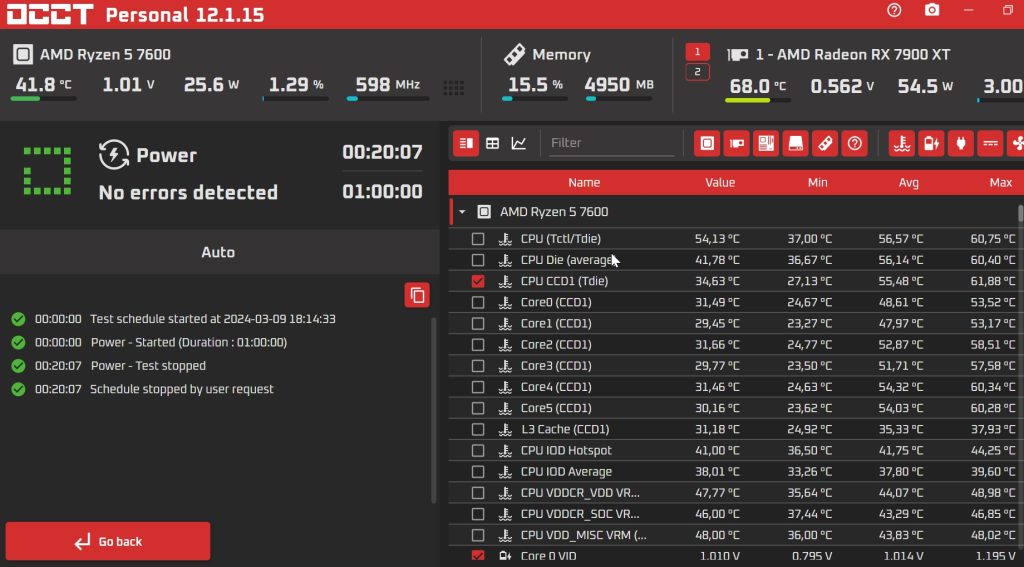Check the Core4 (CCD1) sensor box
Image resolution: width=1024 pixels, height=567 pixels.
[478, 387]
